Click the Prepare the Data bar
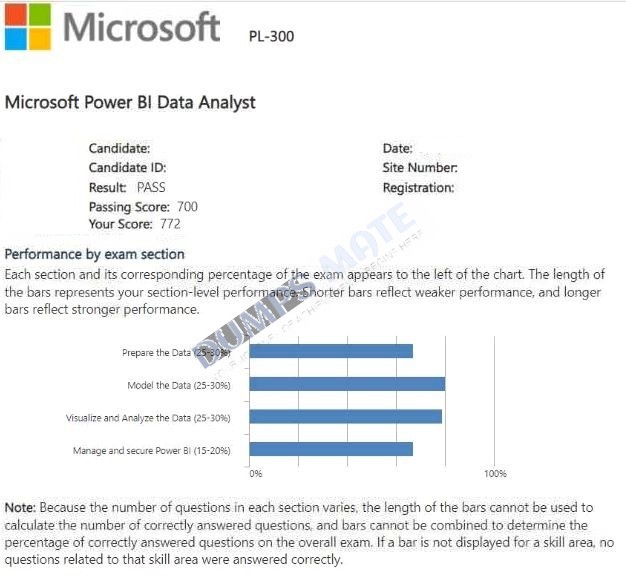Image resolution: width=626 pixels, height=579 pixels. (x=331, y=351)
